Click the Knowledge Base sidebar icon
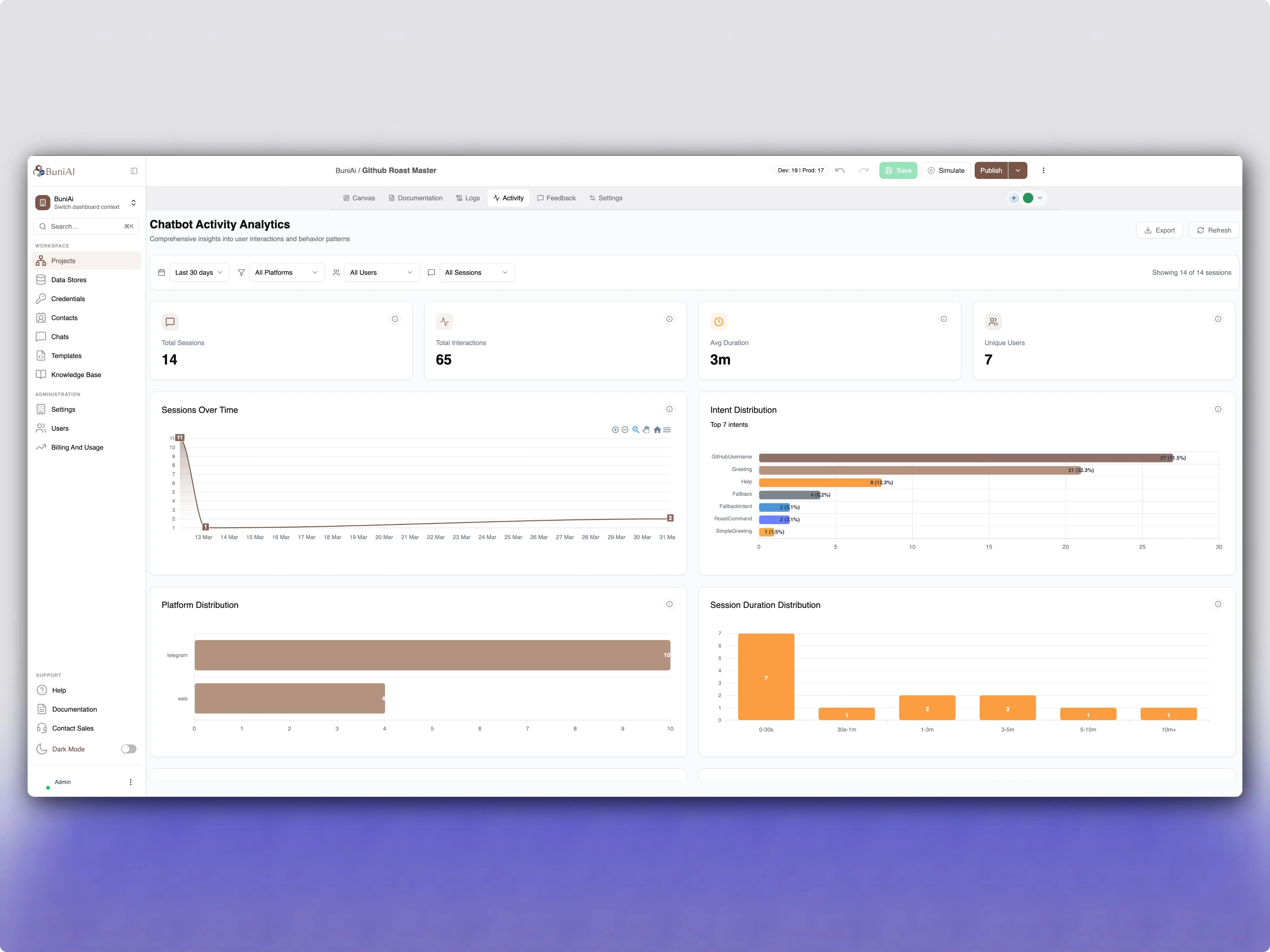1270x952 pixels. (x=41, y=374)
